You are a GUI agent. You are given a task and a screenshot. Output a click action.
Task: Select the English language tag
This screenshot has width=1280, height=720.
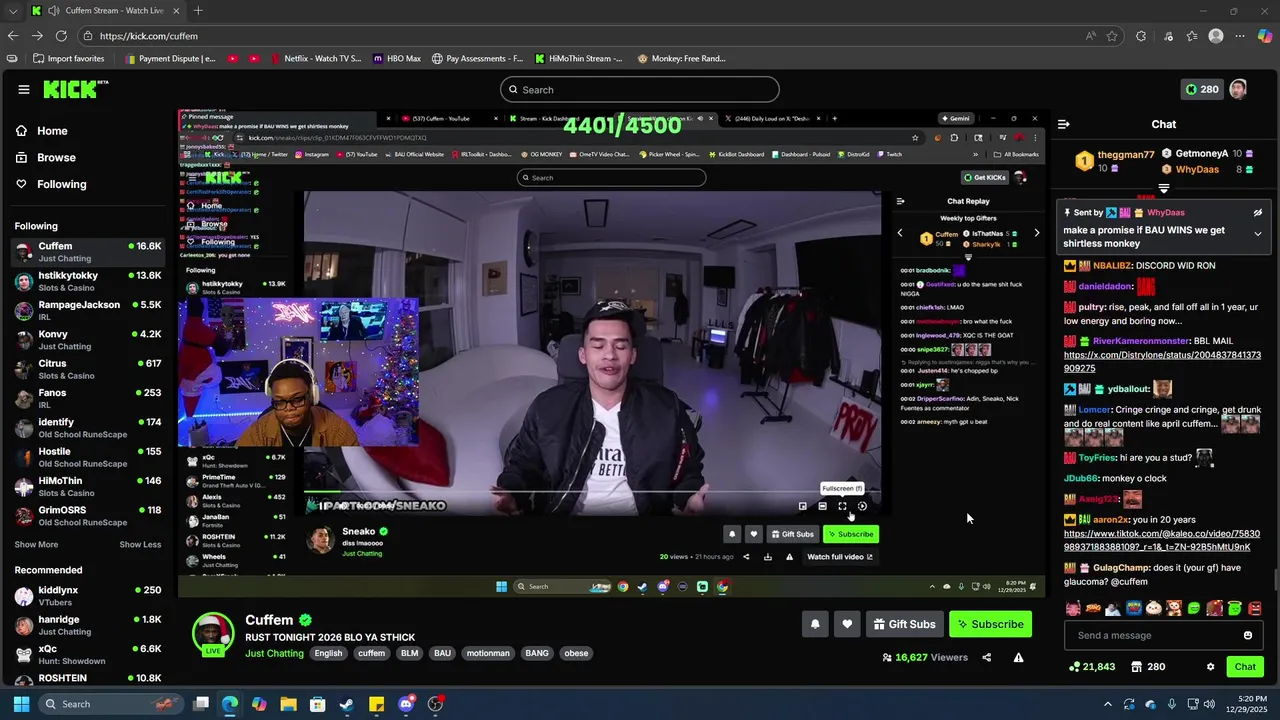coord(328,654)
